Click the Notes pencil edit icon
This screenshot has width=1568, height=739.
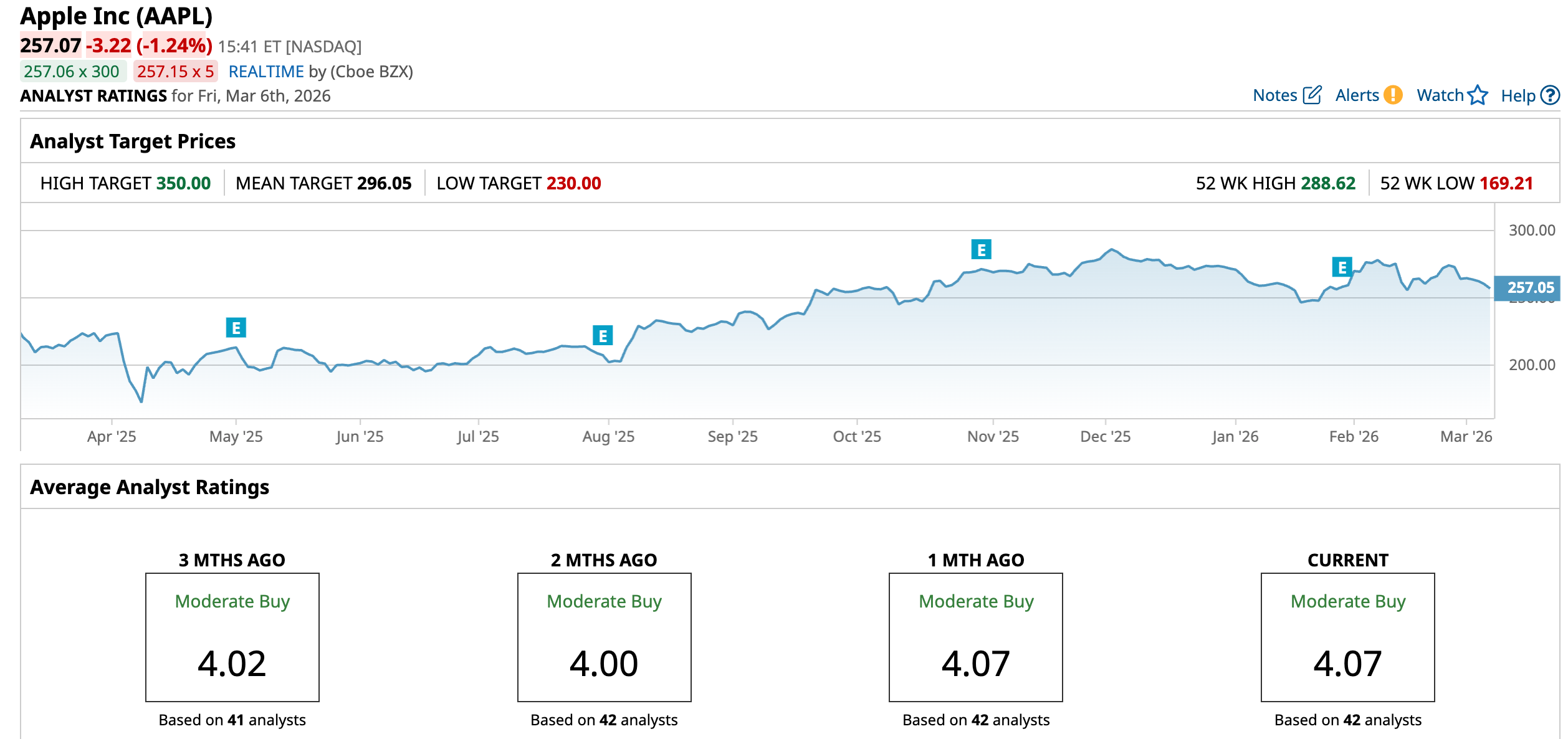(x=1312, y=95)
